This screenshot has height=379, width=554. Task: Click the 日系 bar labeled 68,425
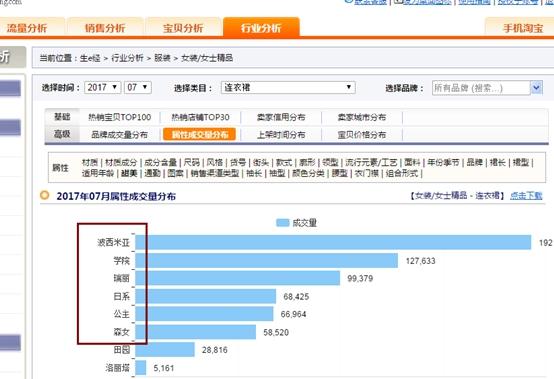click(x=206, y=296)
